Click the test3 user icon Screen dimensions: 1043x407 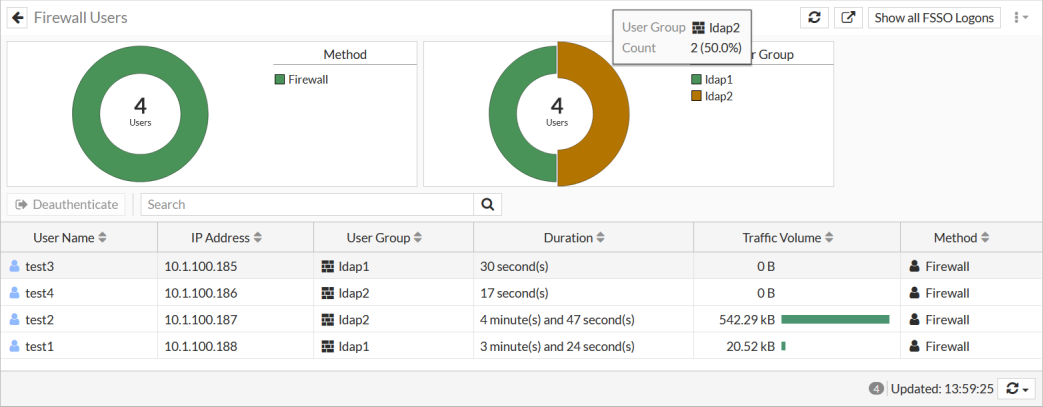pos(15,267)
